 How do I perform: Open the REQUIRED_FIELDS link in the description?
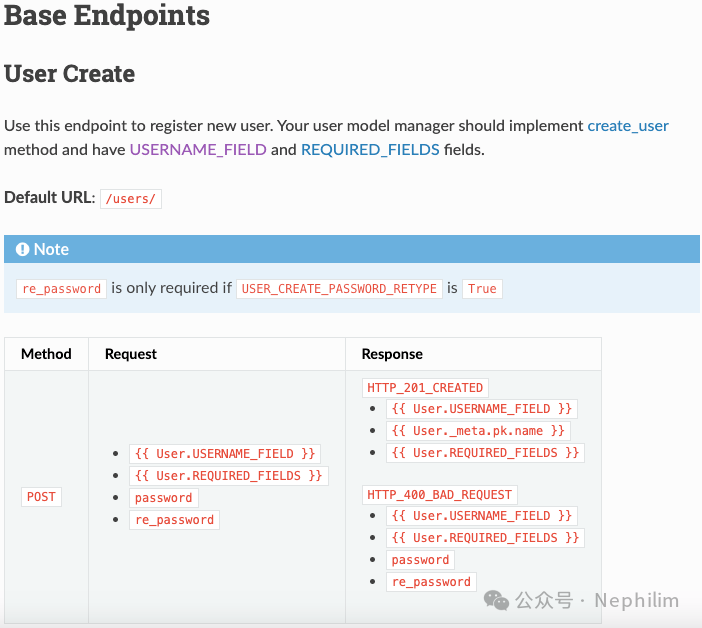pos(370,150)
